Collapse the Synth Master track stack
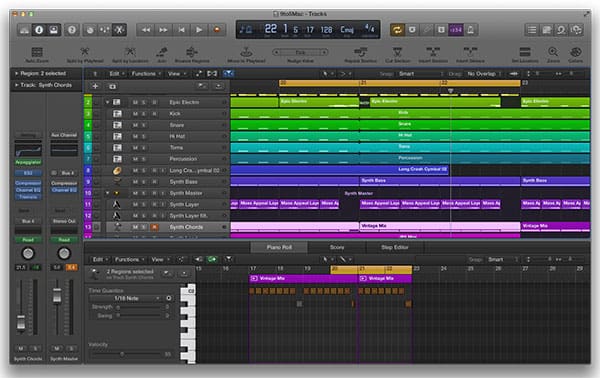Image resolution: width=600 pixels, height=378 pixels. pyautogui.click(x=107, y=193)
